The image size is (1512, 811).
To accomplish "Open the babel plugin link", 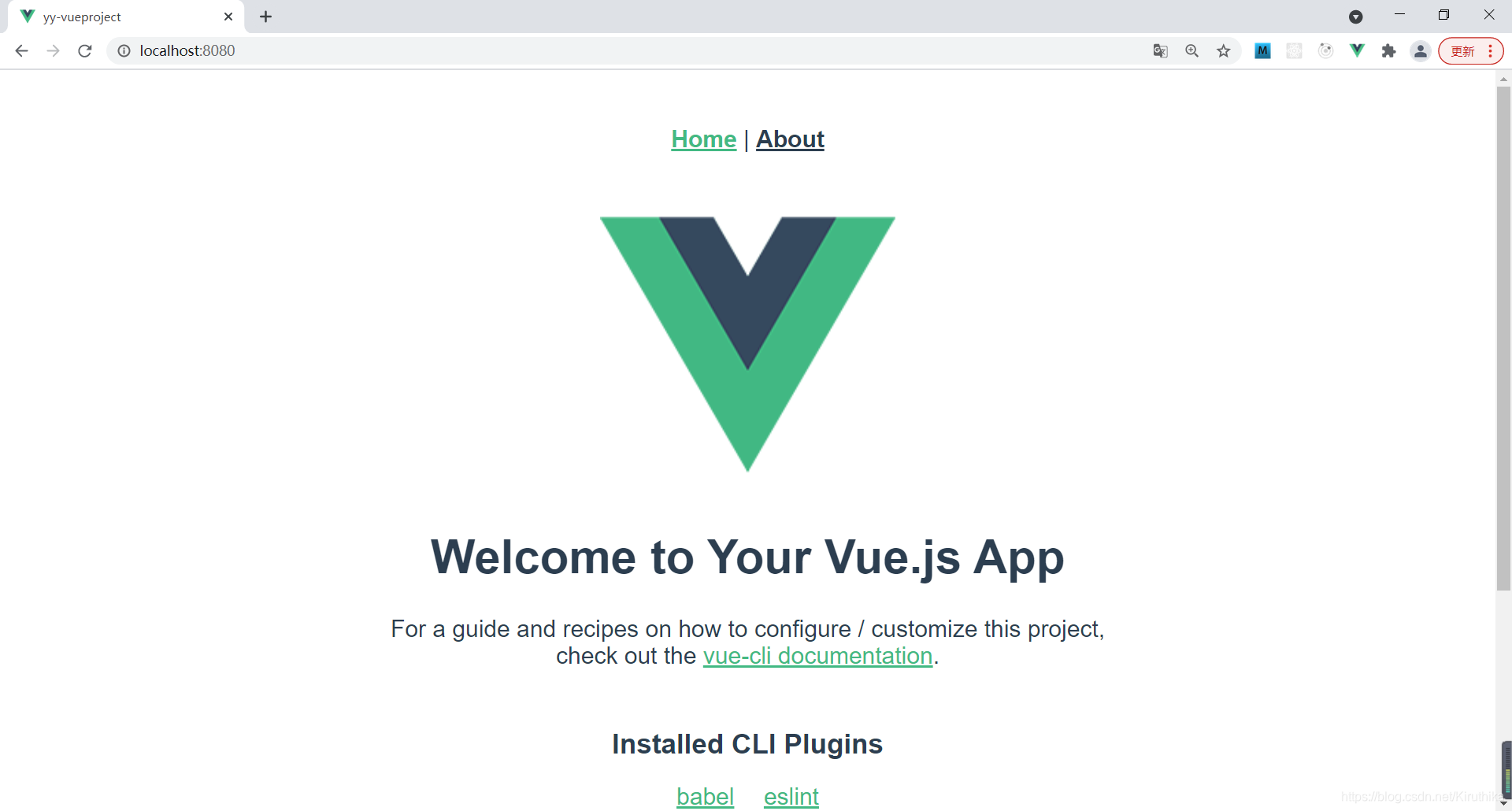I will [705, 797].
